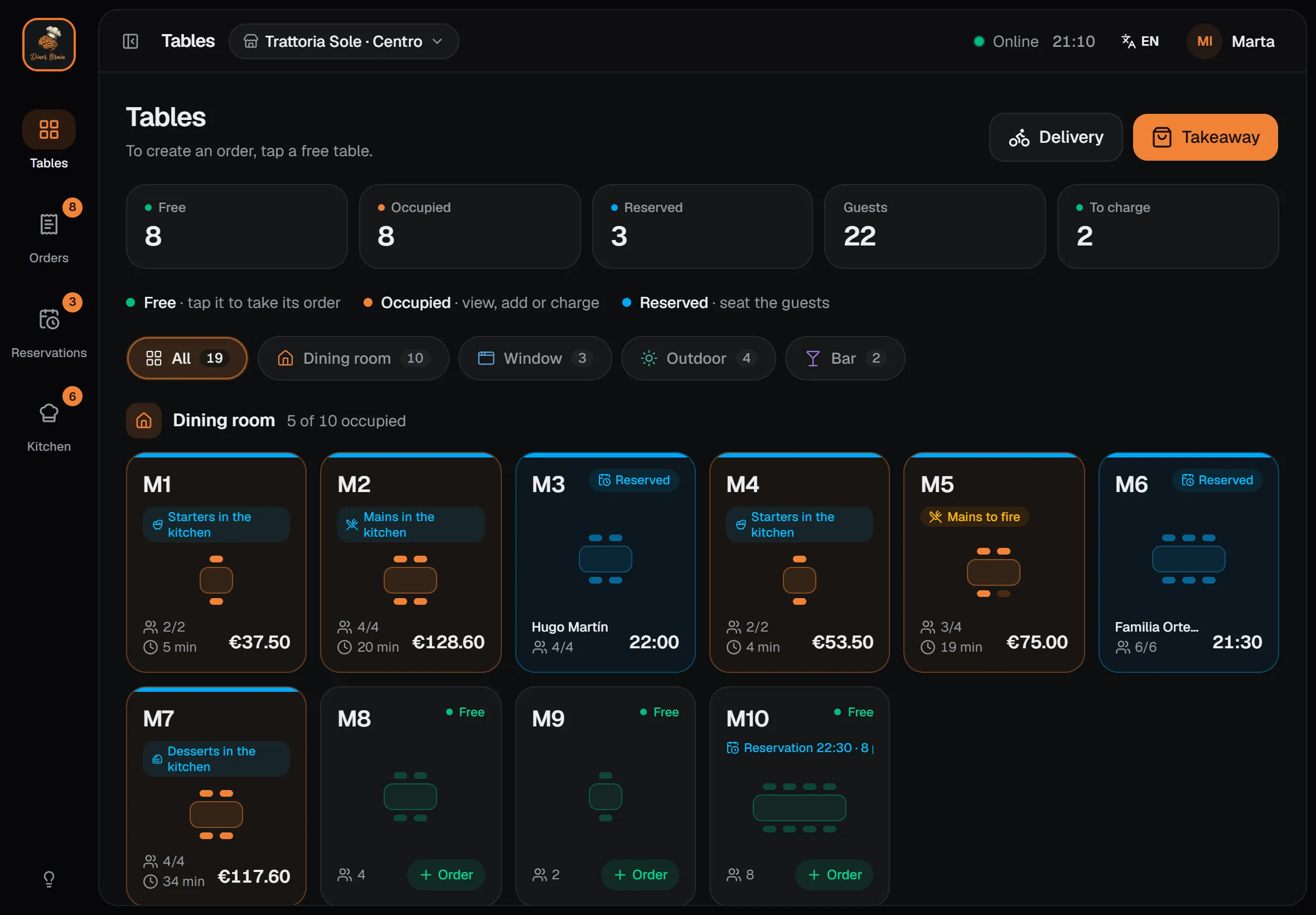Open the Guests stat card
Screen dimensions: 1316x915
(x=935, y=227)
